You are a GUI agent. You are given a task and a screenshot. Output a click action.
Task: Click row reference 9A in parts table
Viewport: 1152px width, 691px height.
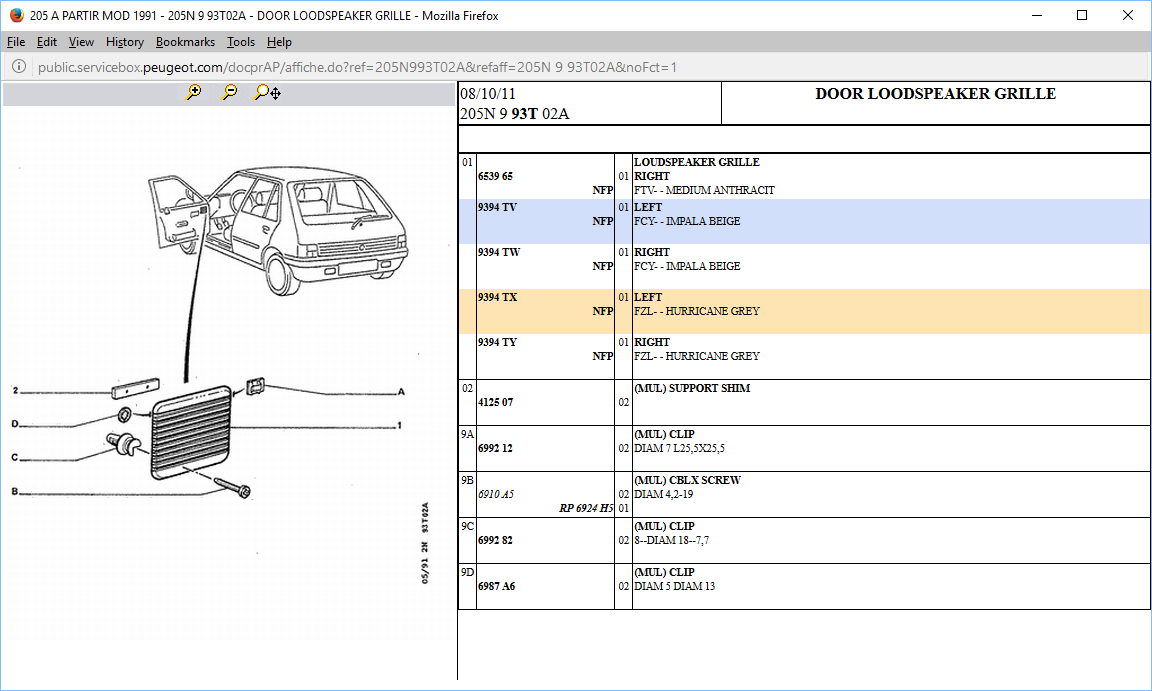pos(467,435)
